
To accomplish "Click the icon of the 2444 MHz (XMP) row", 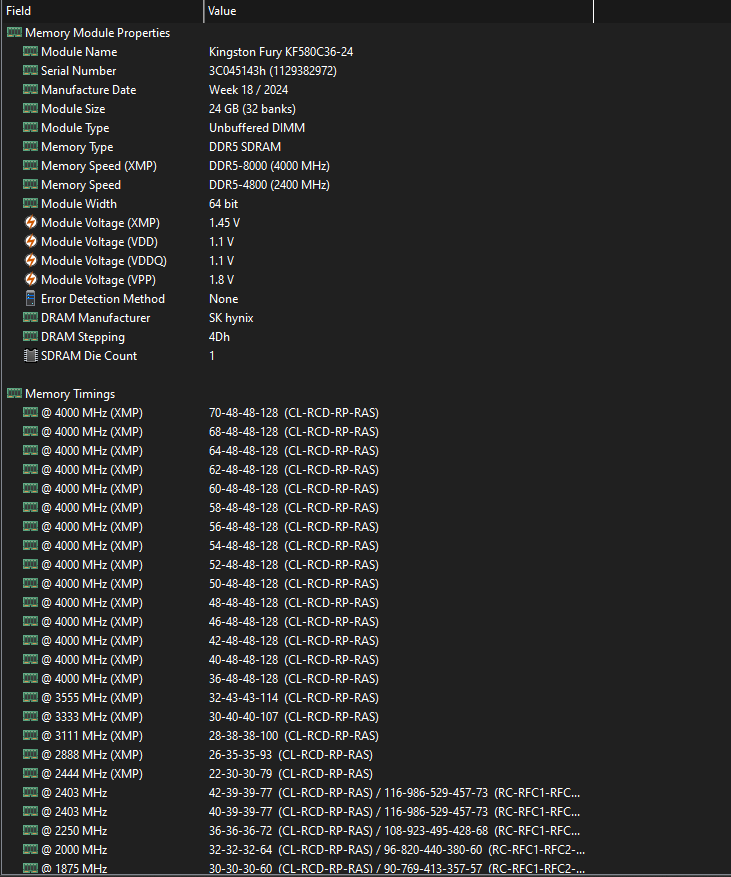I will pyautogui.click(x=30, y=774).
